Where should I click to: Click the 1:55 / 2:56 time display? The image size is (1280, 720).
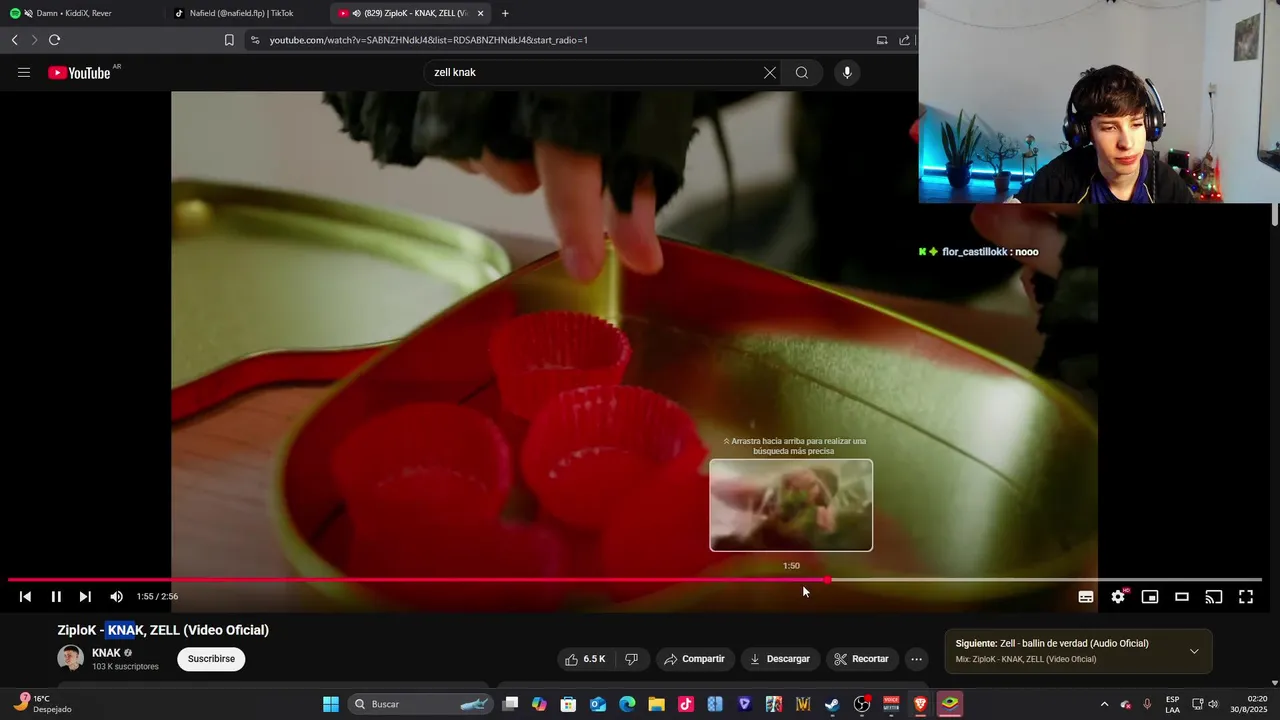(x=158, y=597)
